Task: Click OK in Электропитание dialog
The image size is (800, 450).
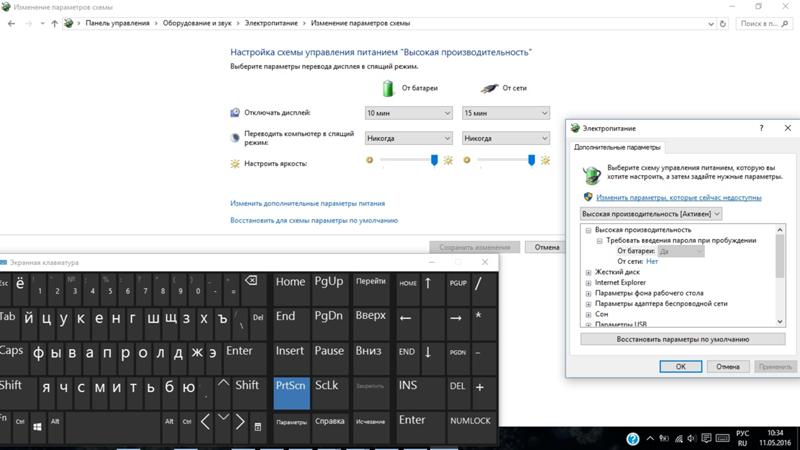Action: pyautogui.click(x=681, y=367)
